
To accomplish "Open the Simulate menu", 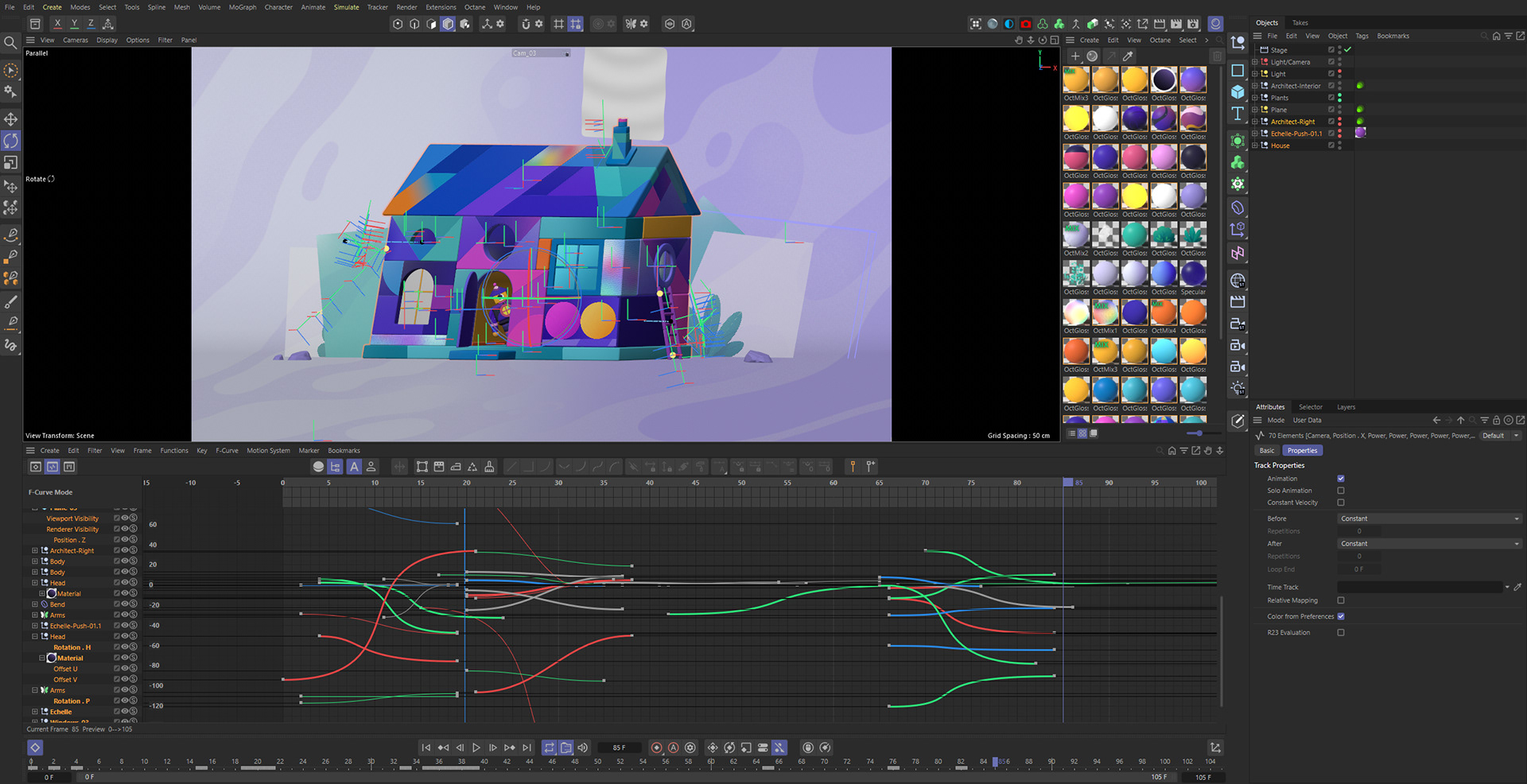I will pyautogui.click(x=346, y=7).
